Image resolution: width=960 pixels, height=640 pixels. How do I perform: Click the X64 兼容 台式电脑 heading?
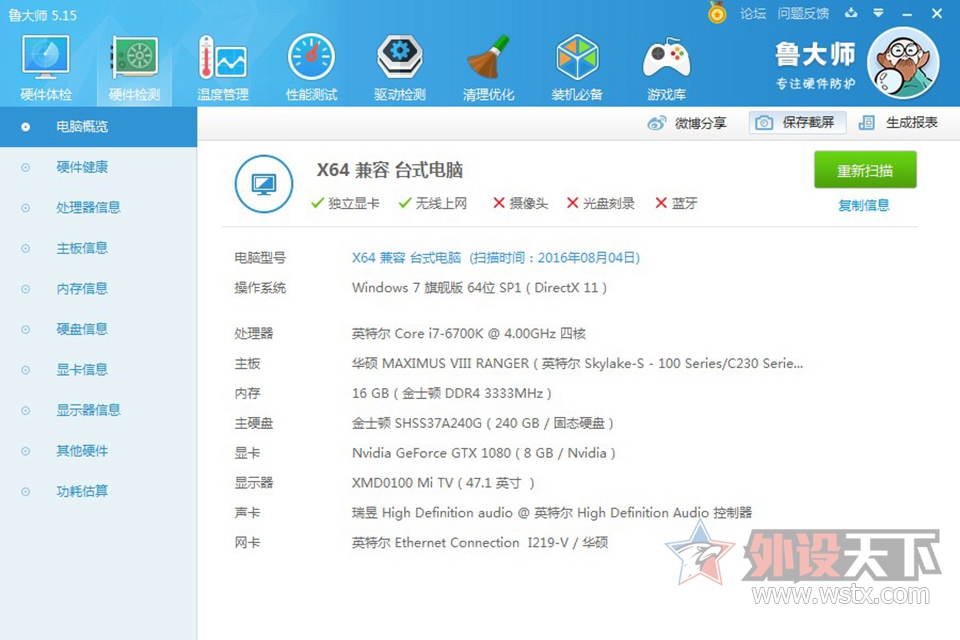tap(390, 170)
